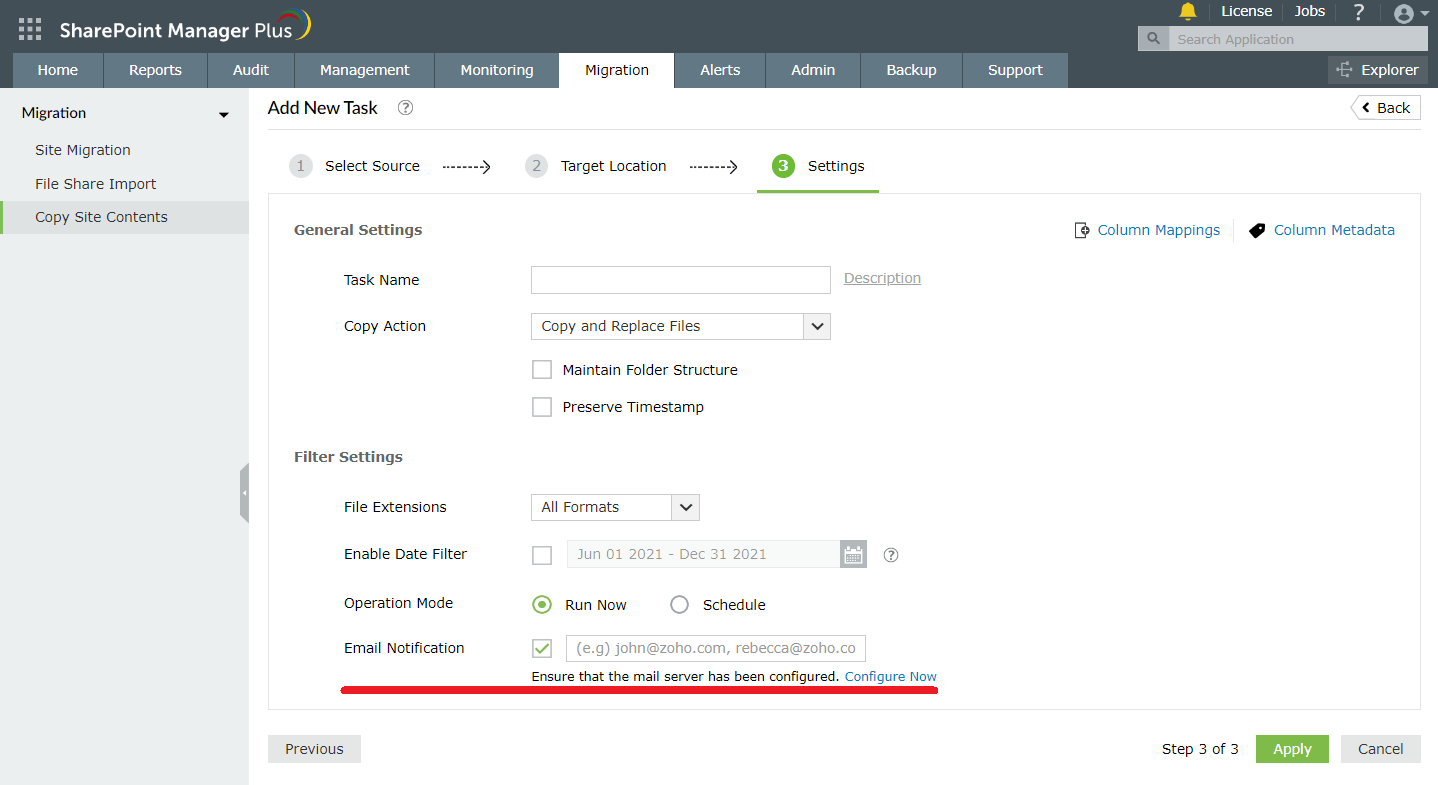Open the Management tab
1438x785 pixels.
pyautogui.click(x=365, y=70)
